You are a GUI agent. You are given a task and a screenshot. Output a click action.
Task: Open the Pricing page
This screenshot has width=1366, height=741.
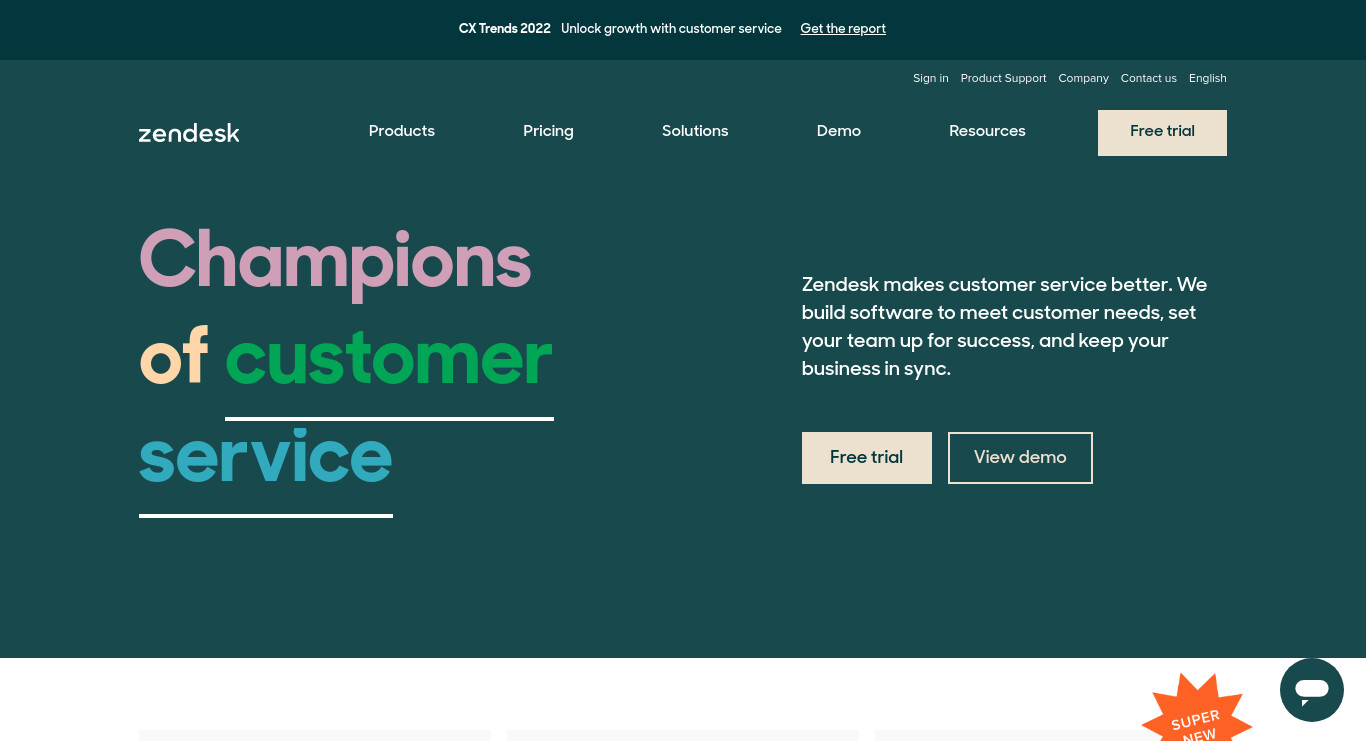(x=548, y=131)
